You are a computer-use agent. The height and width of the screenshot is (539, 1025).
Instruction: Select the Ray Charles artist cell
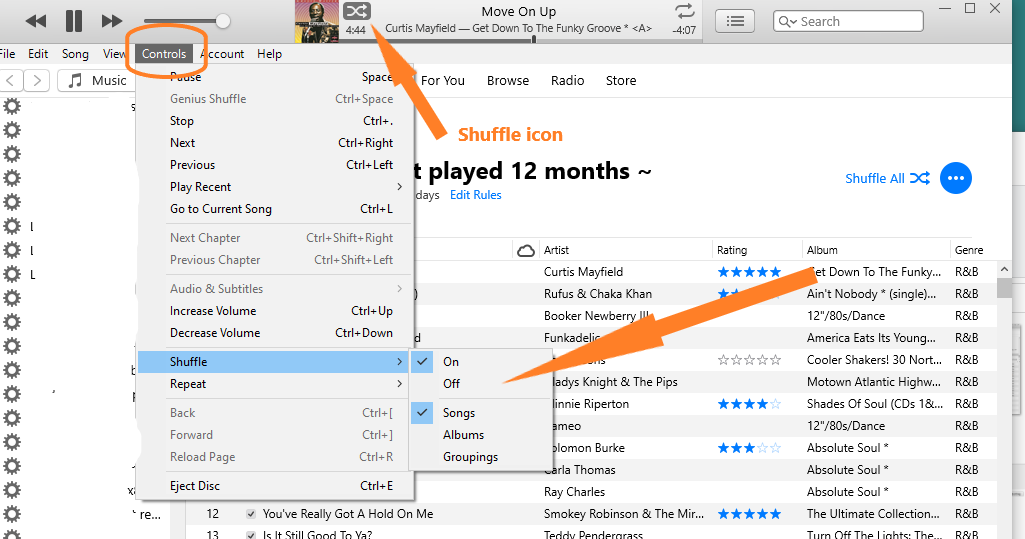(x=575, y=492)
